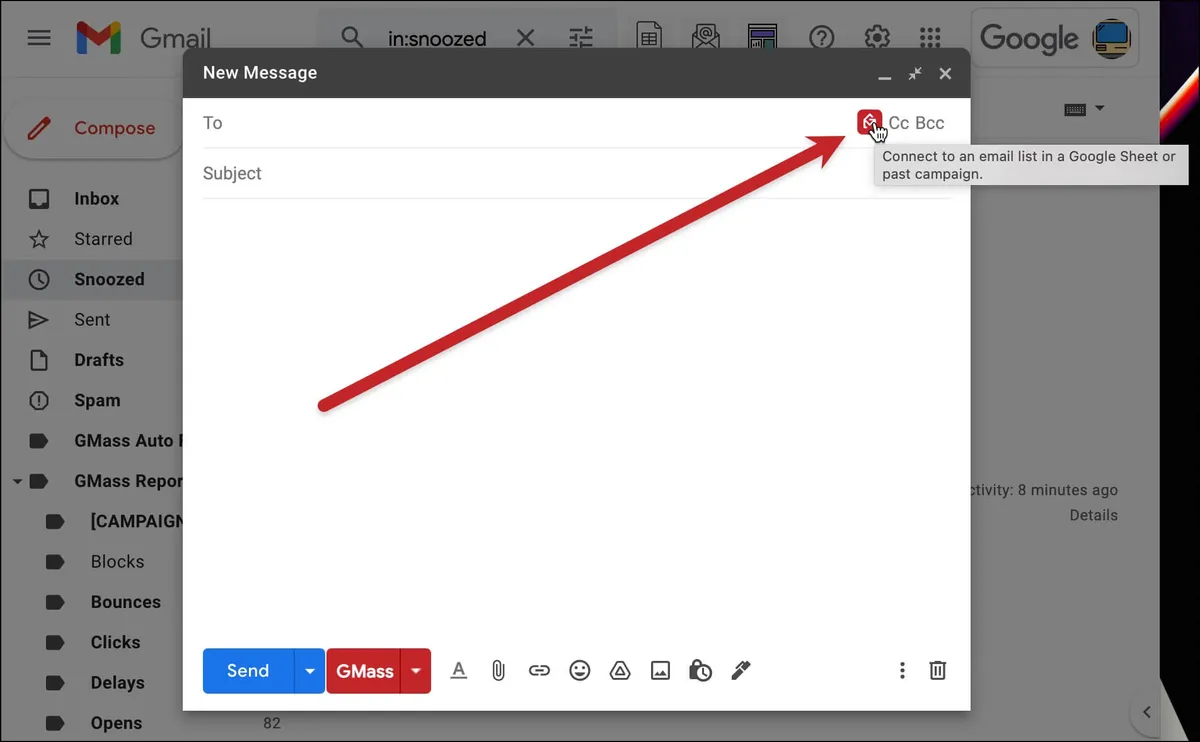Pop out the New Message window to full screen

click(915, 73)
